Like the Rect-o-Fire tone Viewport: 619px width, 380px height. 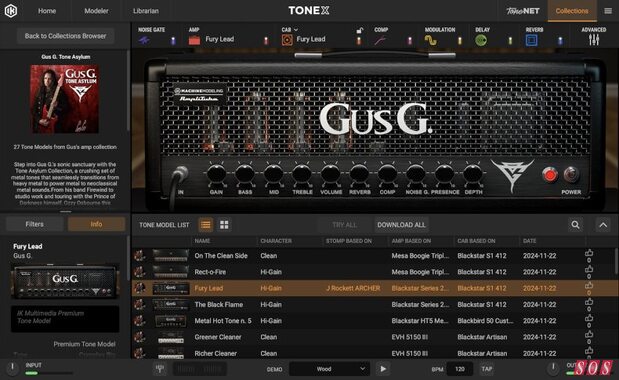pos(589,269)
